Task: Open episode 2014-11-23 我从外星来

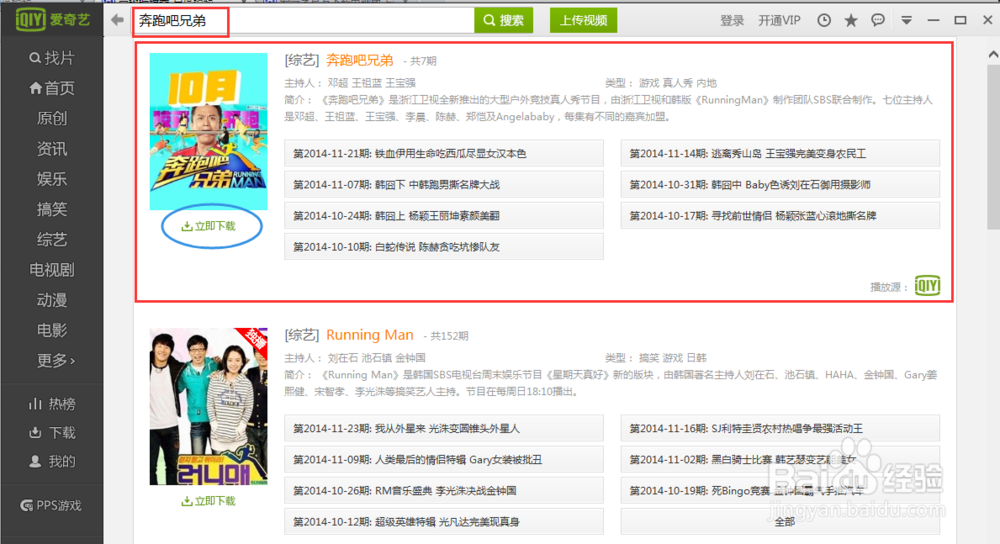Action: pyautogui.click(x=444, y=429)
